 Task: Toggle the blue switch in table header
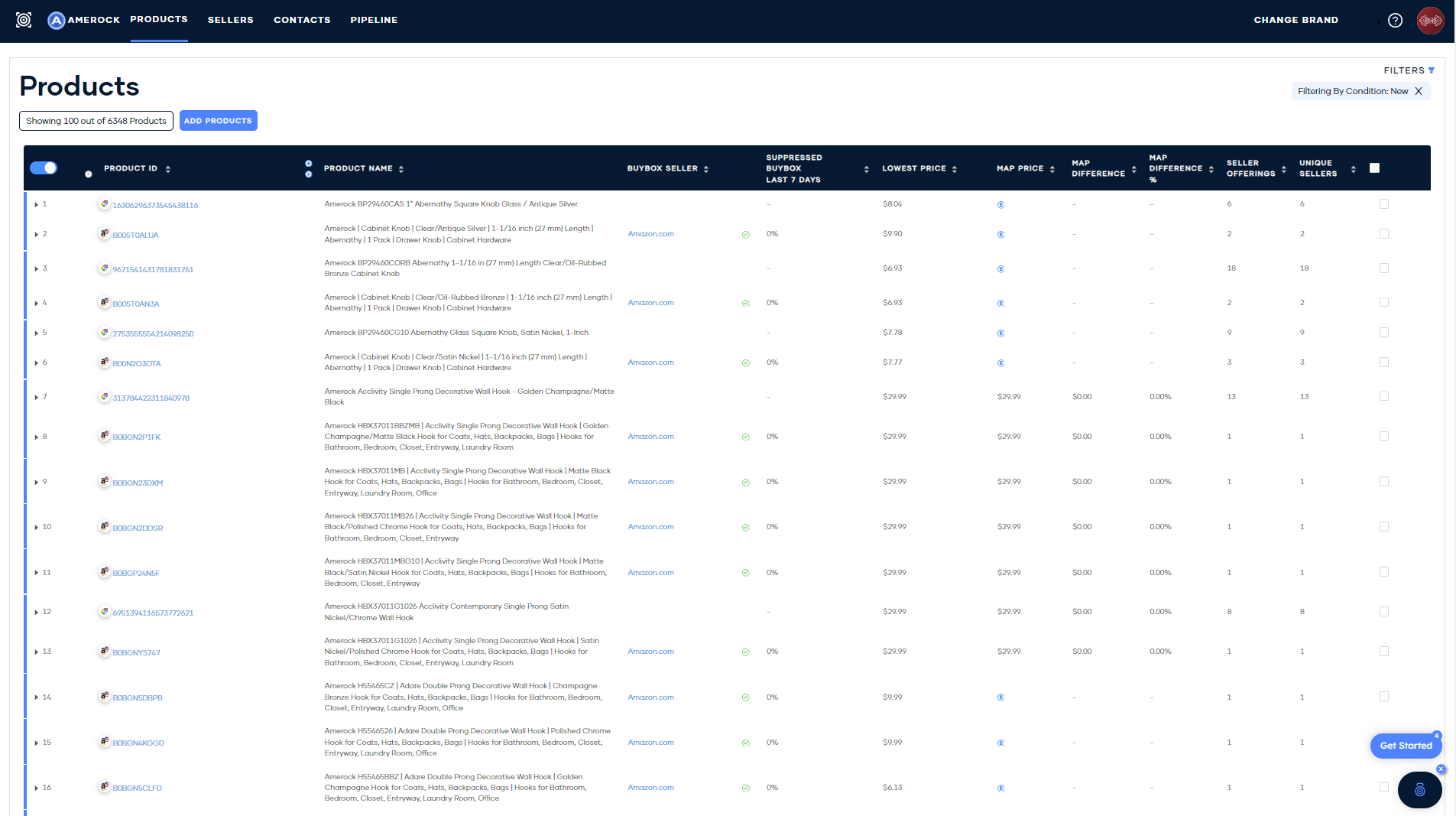coord(44,168)
